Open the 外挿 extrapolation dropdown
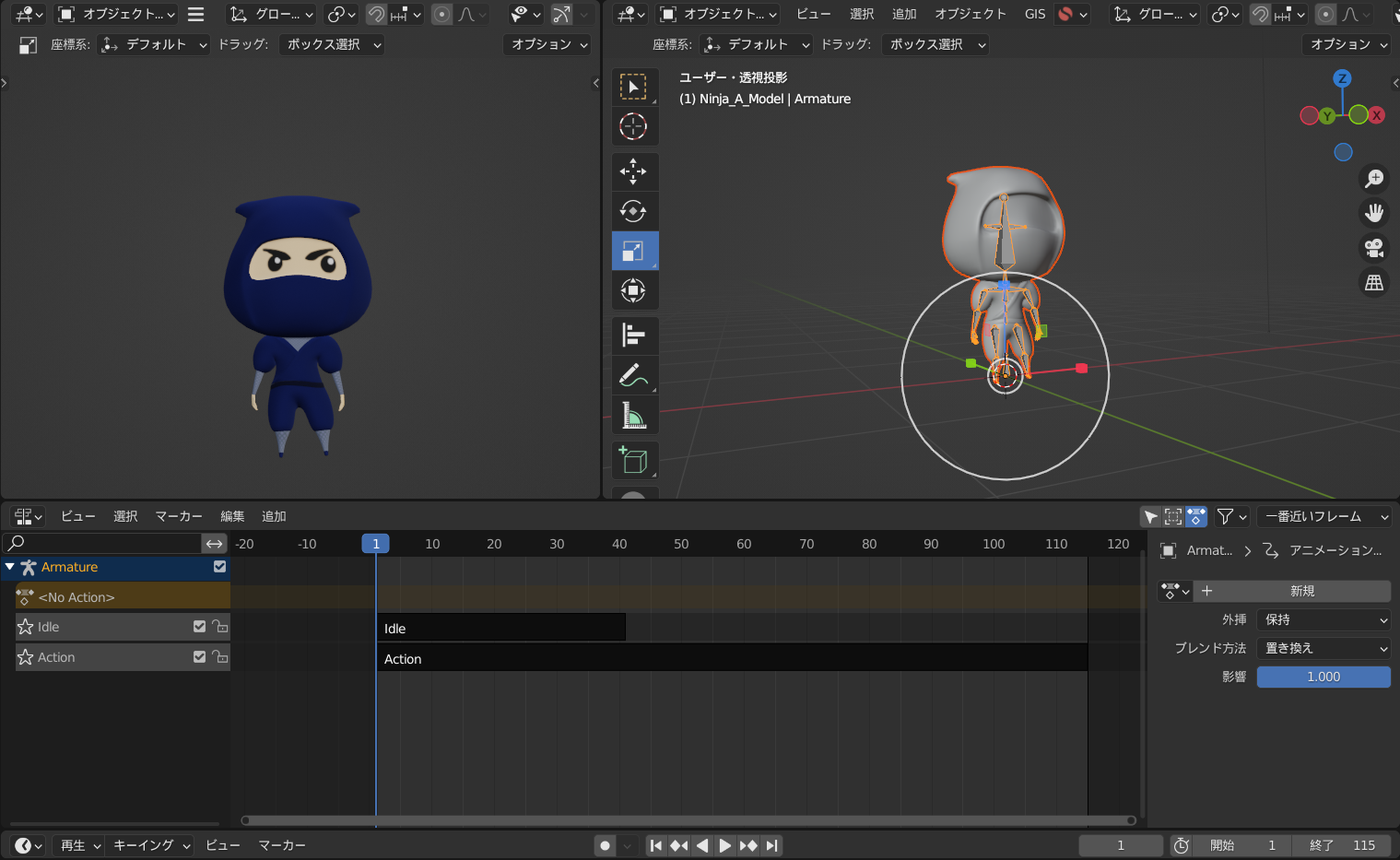The height and width of the screenshot is (860, 1400). [1323, 619]
